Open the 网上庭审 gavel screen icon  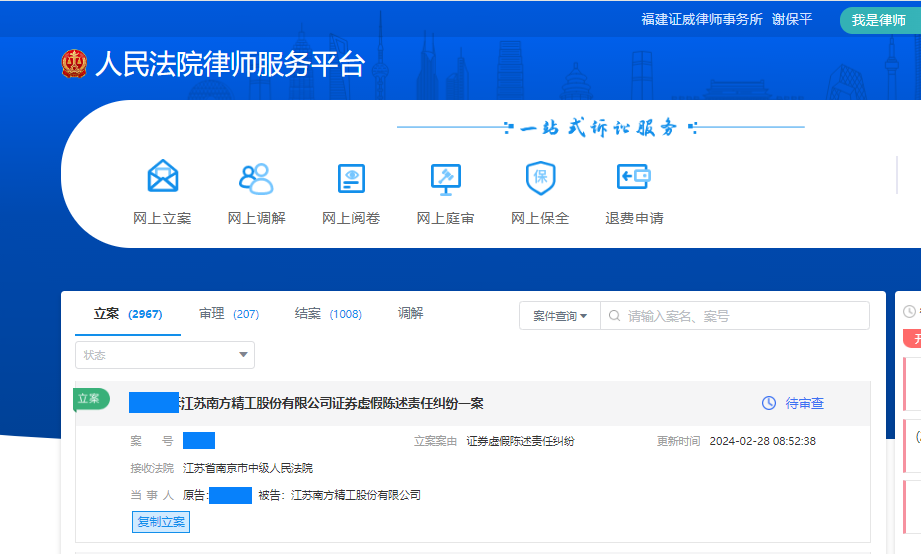(446, 179)
